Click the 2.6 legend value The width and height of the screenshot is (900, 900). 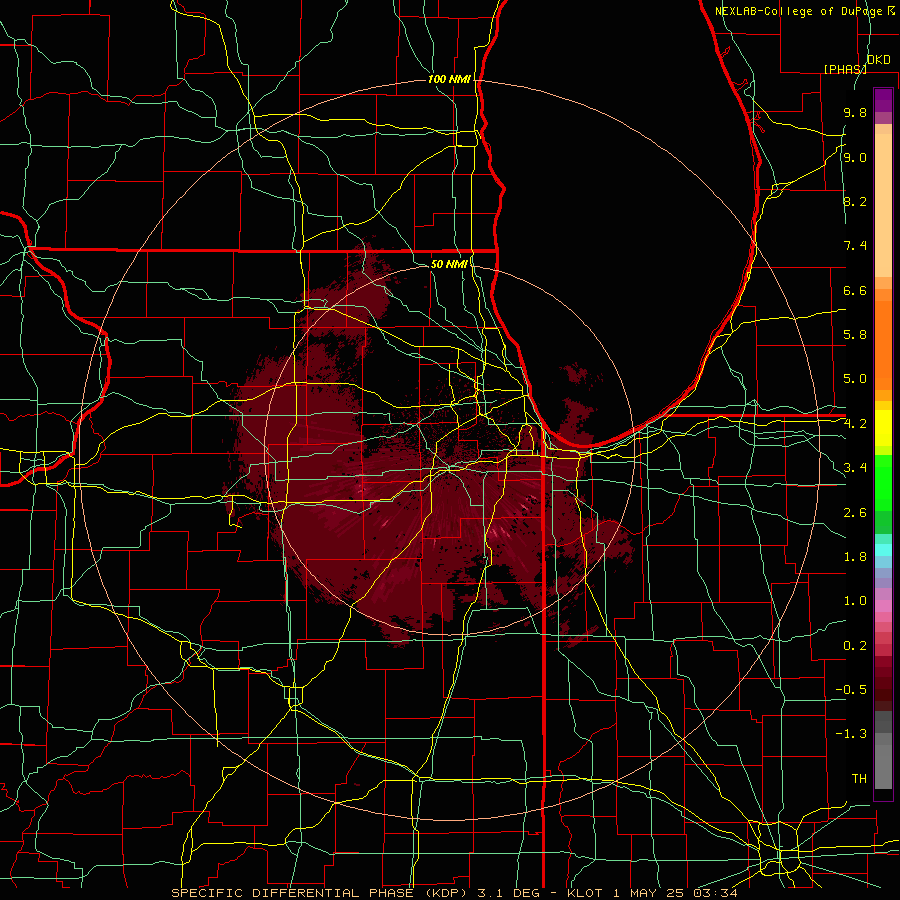(x=855, y=513)
